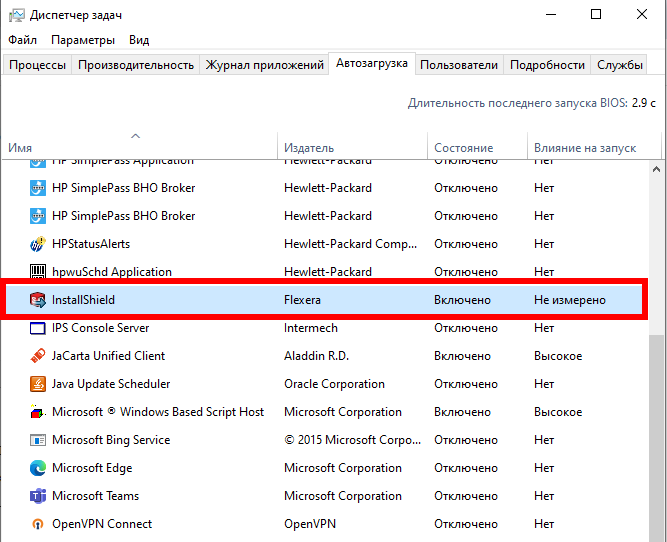Click the Microsoft Edge icon
The image size is (667, 542).
pos(38,468)
